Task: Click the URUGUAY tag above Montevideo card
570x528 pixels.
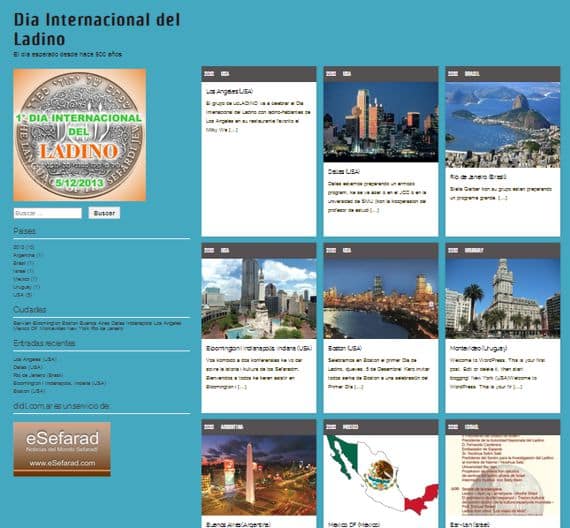Action: click(474, 251)
